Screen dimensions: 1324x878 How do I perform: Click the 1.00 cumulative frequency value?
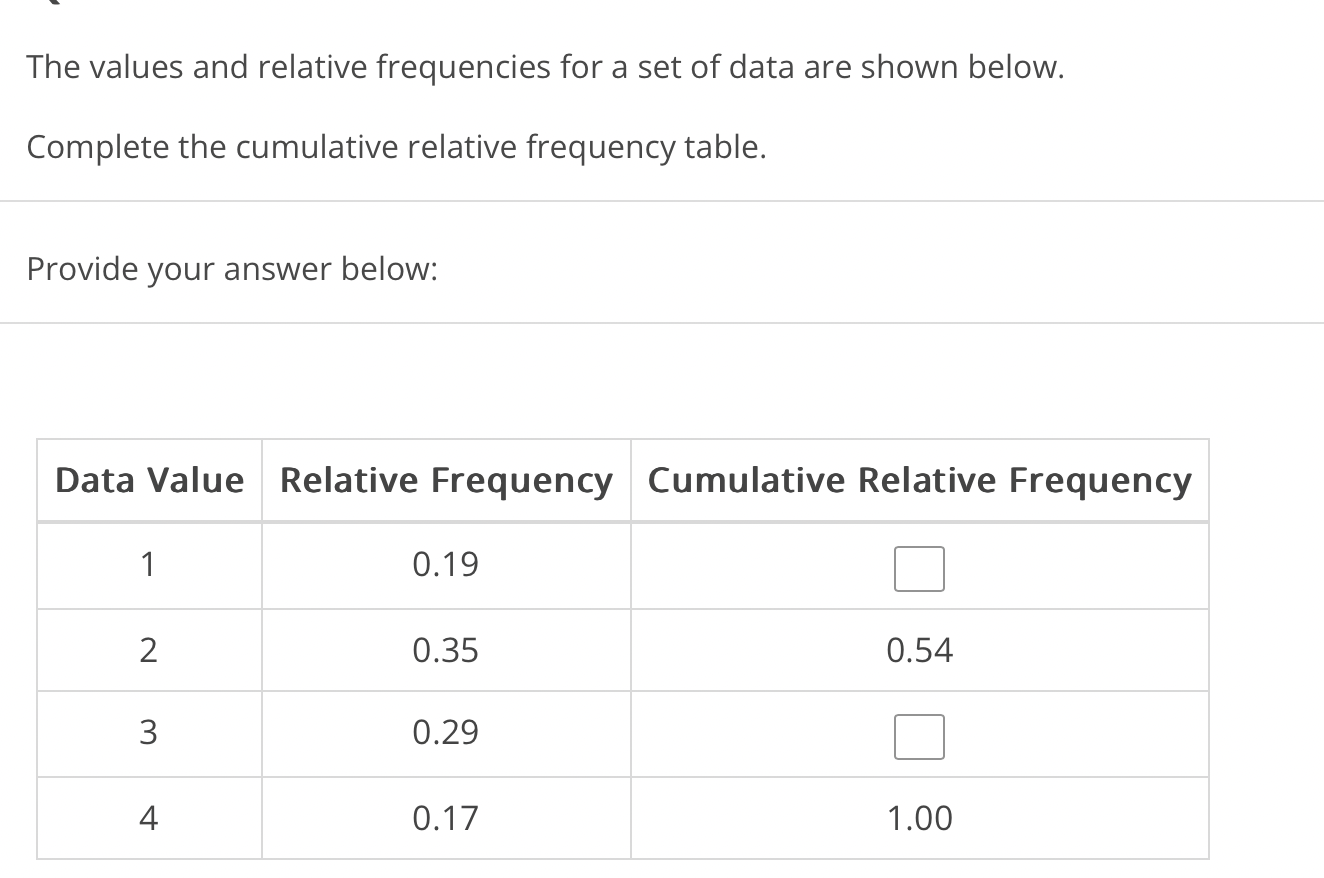[x=920, y=819]
